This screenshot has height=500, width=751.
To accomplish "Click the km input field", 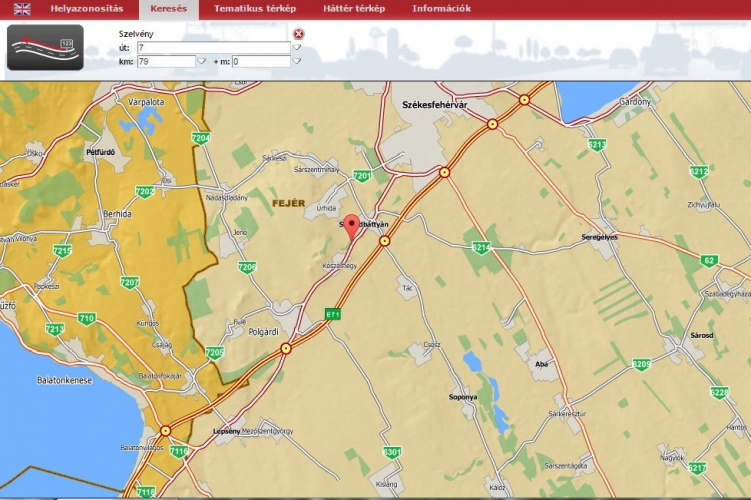I will tap(165, 61).
